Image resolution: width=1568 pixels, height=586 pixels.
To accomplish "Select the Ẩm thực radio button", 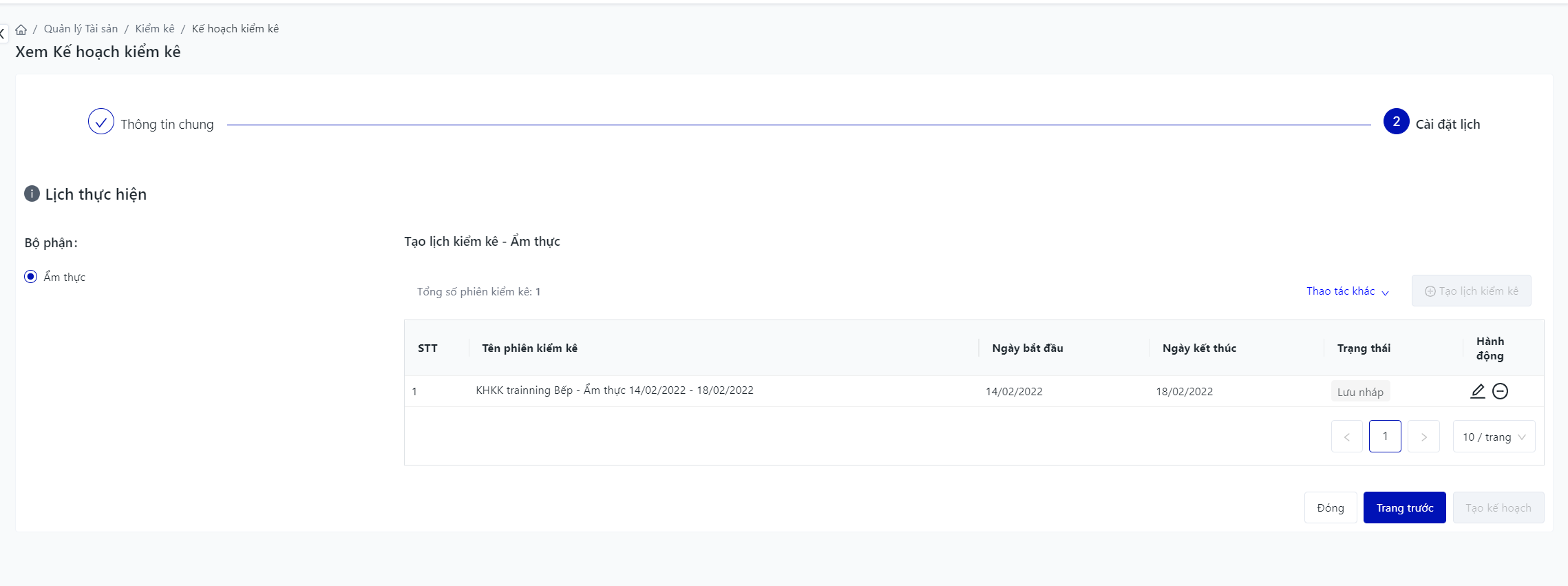I will pos(31,277).
